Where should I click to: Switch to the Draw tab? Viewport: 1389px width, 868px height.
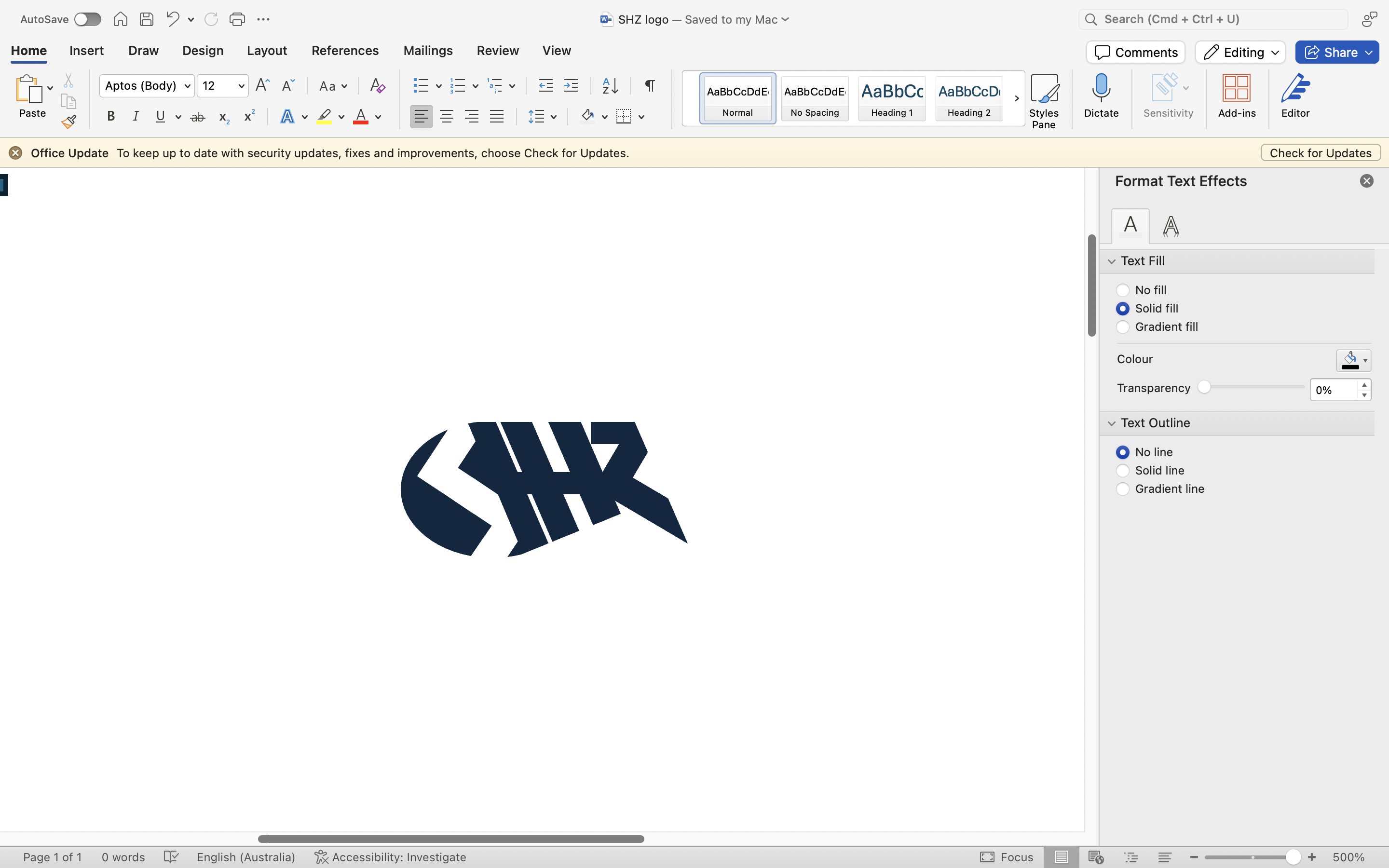144,51
